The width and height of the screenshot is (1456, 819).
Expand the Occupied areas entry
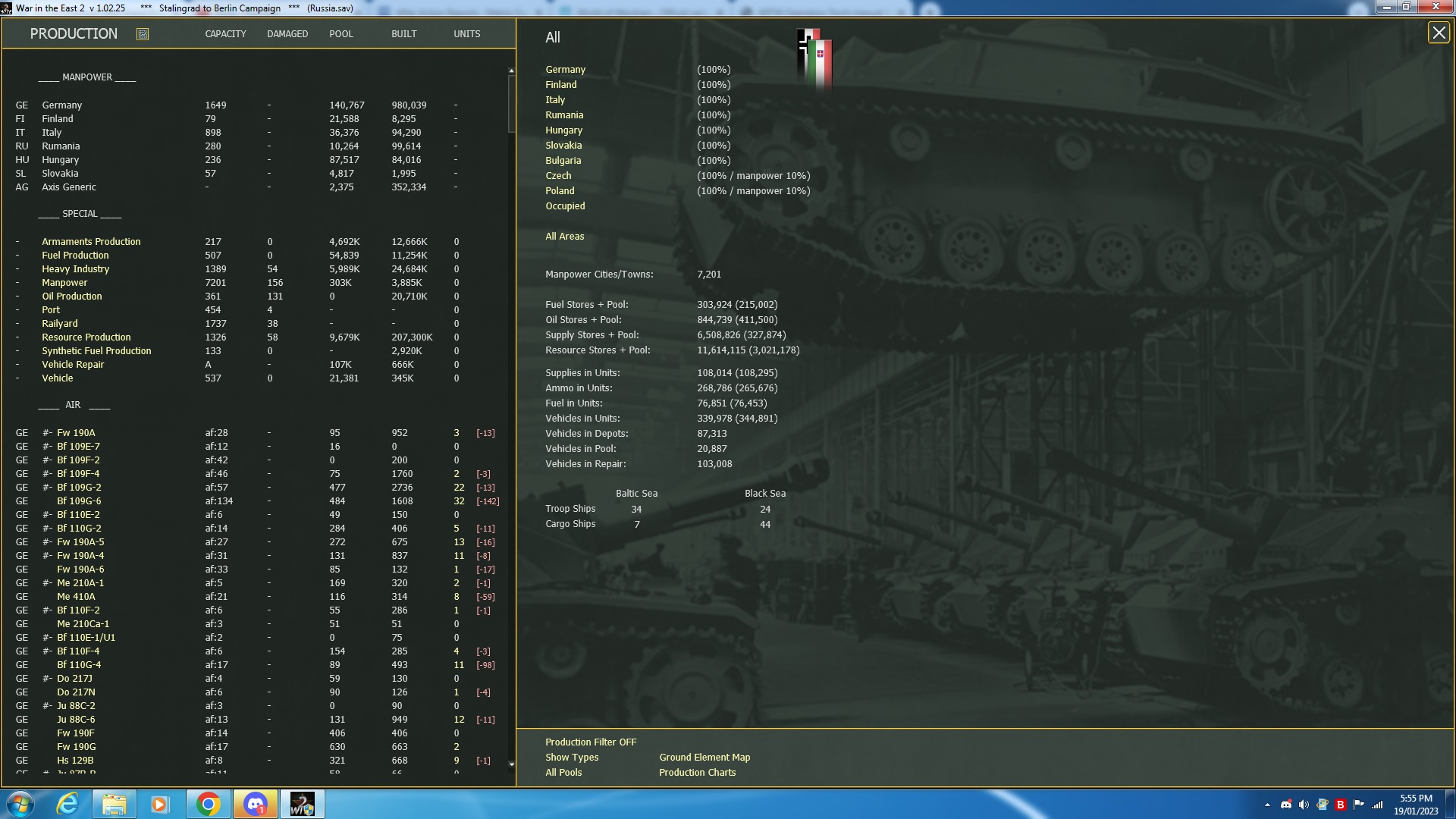click(x=565, y=206)
